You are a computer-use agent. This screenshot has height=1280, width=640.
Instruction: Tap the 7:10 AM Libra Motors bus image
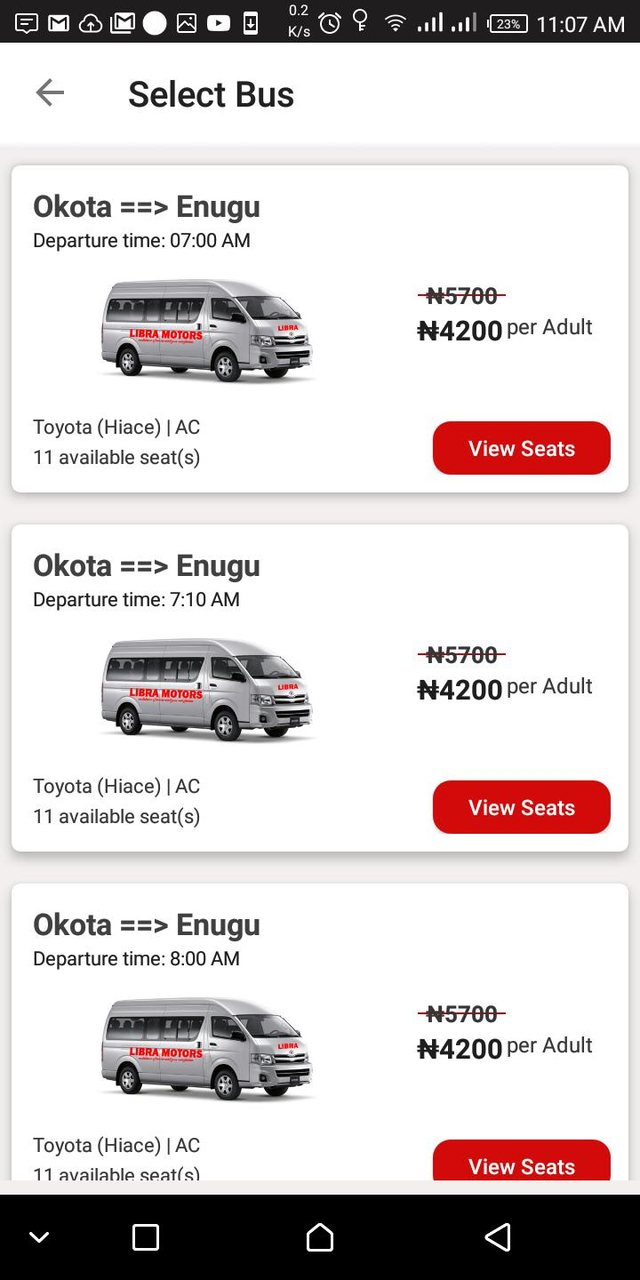[207, 689]
